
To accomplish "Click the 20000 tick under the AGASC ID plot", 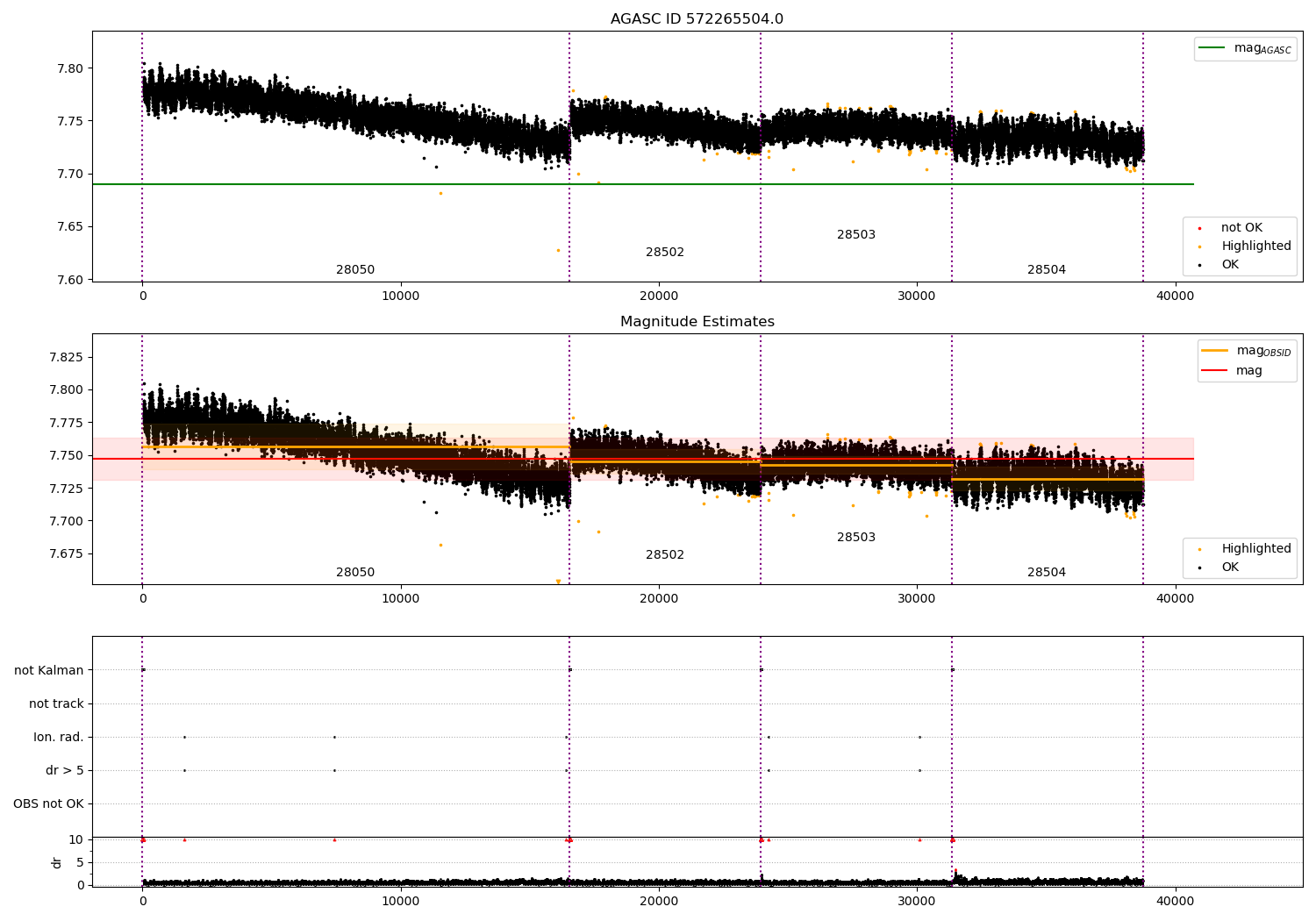I will pos(659,296).
